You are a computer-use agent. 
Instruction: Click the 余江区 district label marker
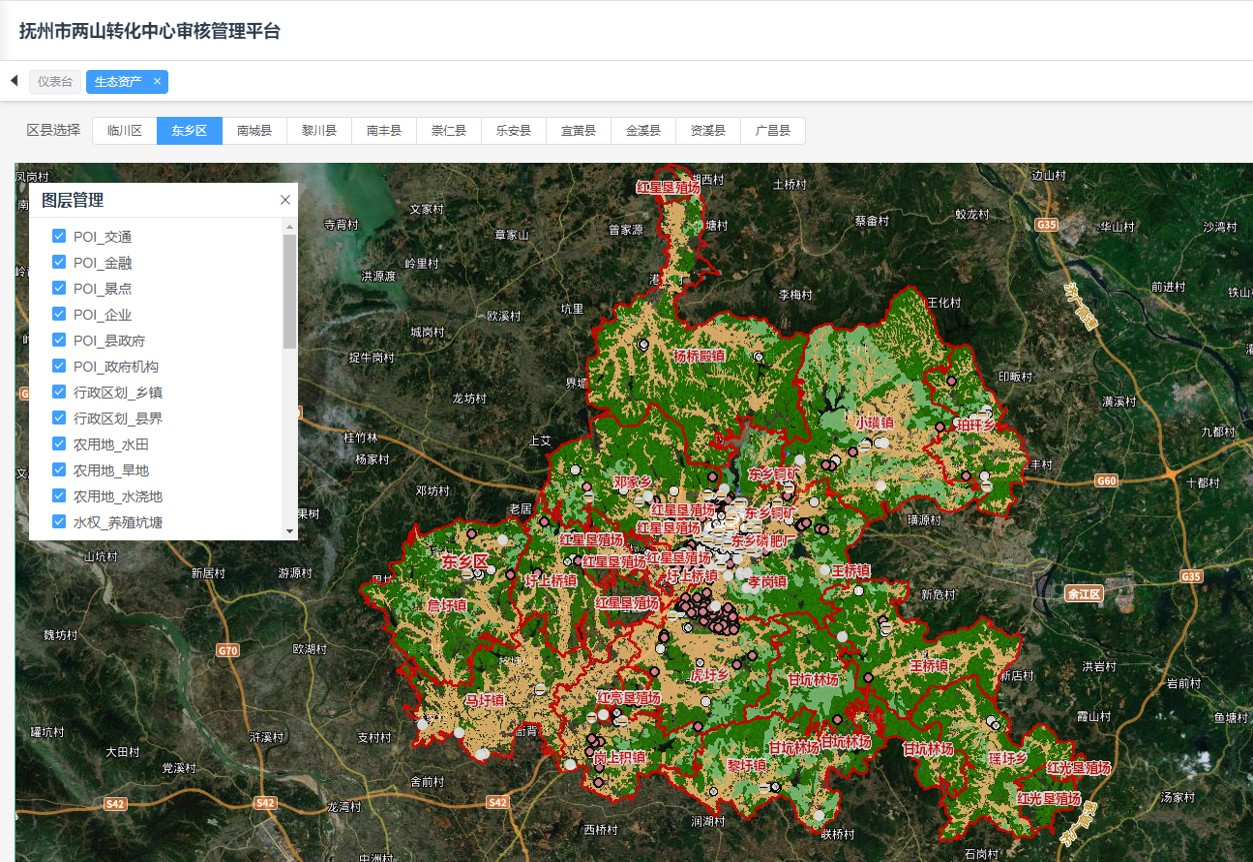[1083, 594]
